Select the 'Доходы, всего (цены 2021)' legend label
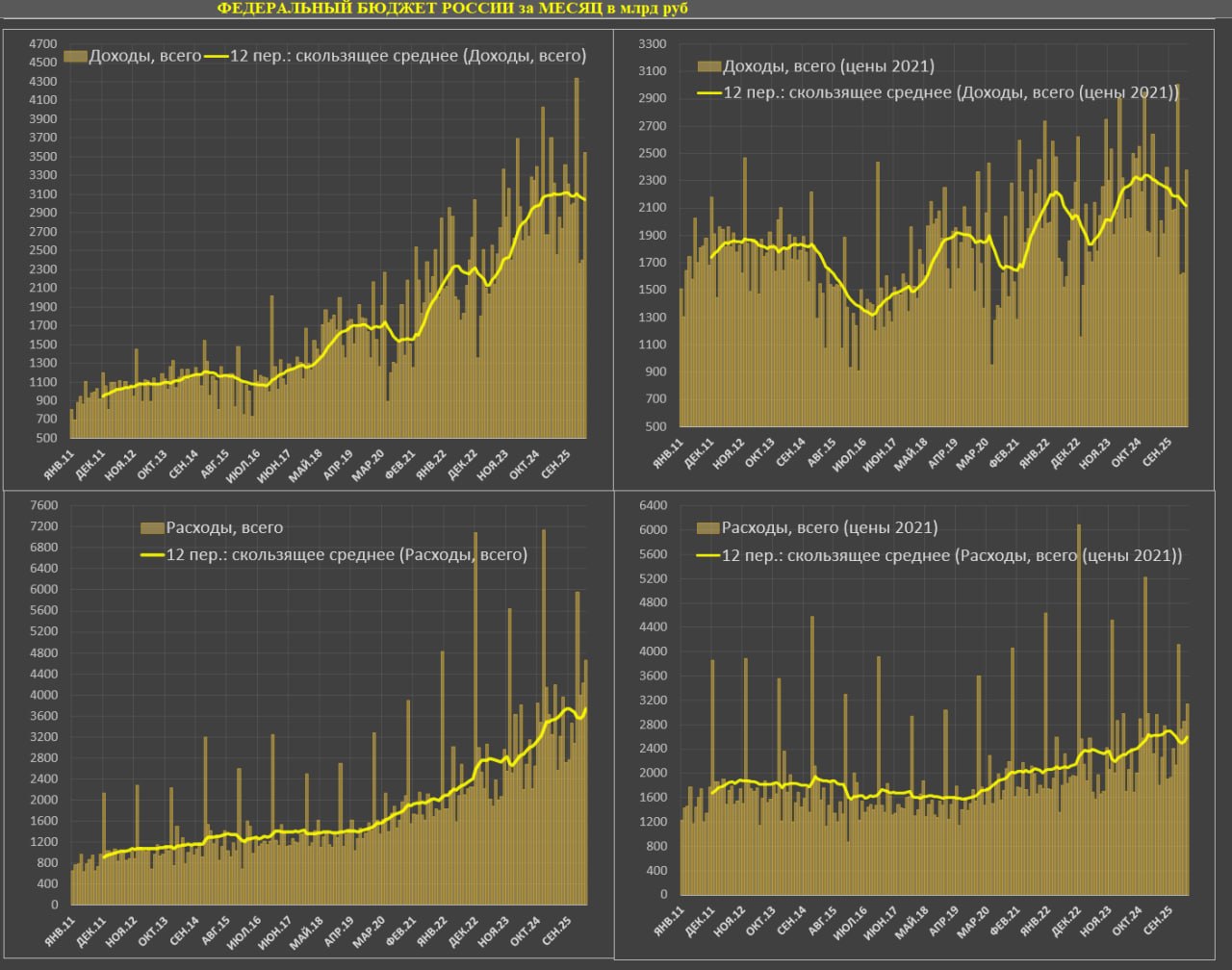The width and height of the screenshot is (1232, 970). (828, 66)
